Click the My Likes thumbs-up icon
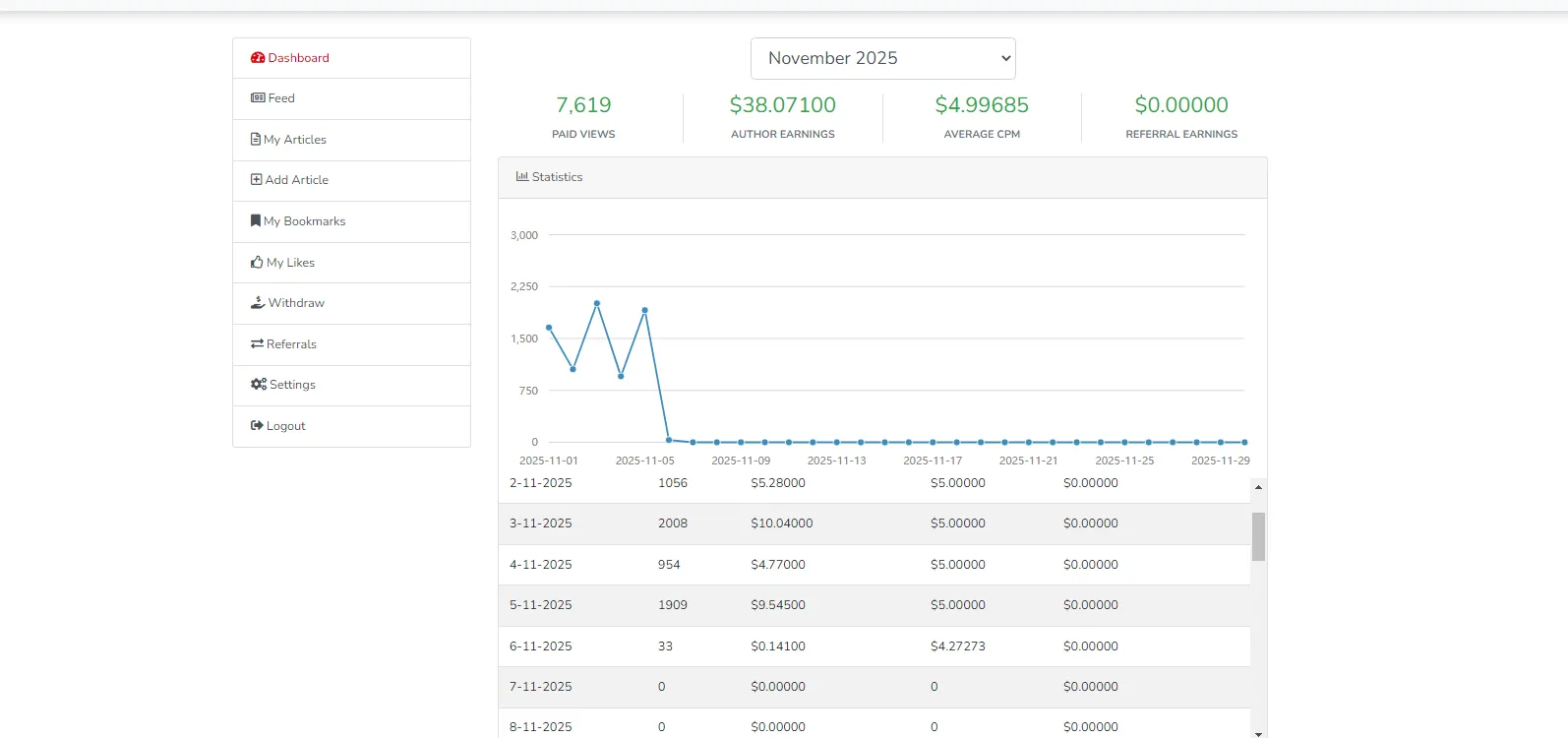Viewport: 1568px width, 738px height. coord(257,263)
